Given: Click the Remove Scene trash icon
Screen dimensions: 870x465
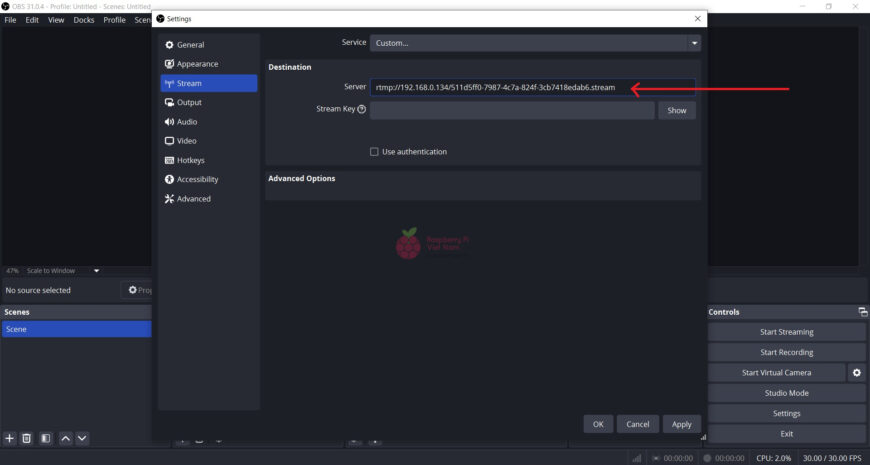Looking at the screenshot, I should click(27, 438).
